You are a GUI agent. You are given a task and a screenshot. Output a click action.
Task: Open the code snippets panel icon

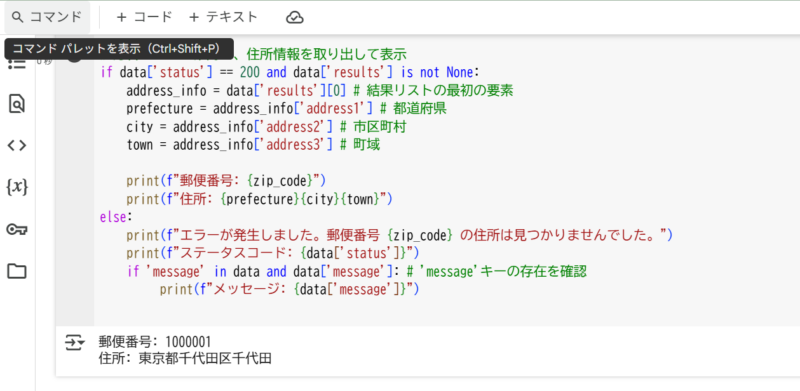click(x=17, y=146)
